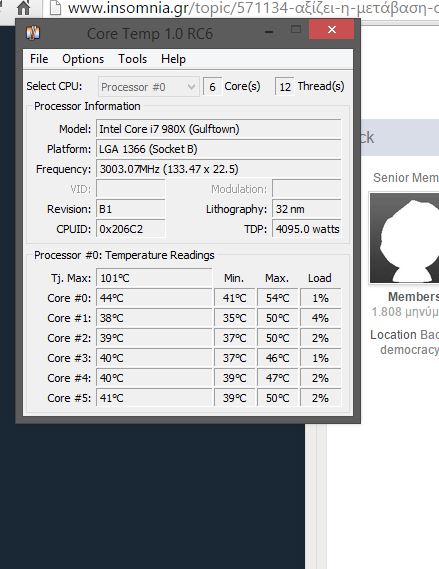Click Core #0 minimum temperature 41°C
The height and width of the screenshot is (569, 439).
pyautogui.click(x=234, y=298)
